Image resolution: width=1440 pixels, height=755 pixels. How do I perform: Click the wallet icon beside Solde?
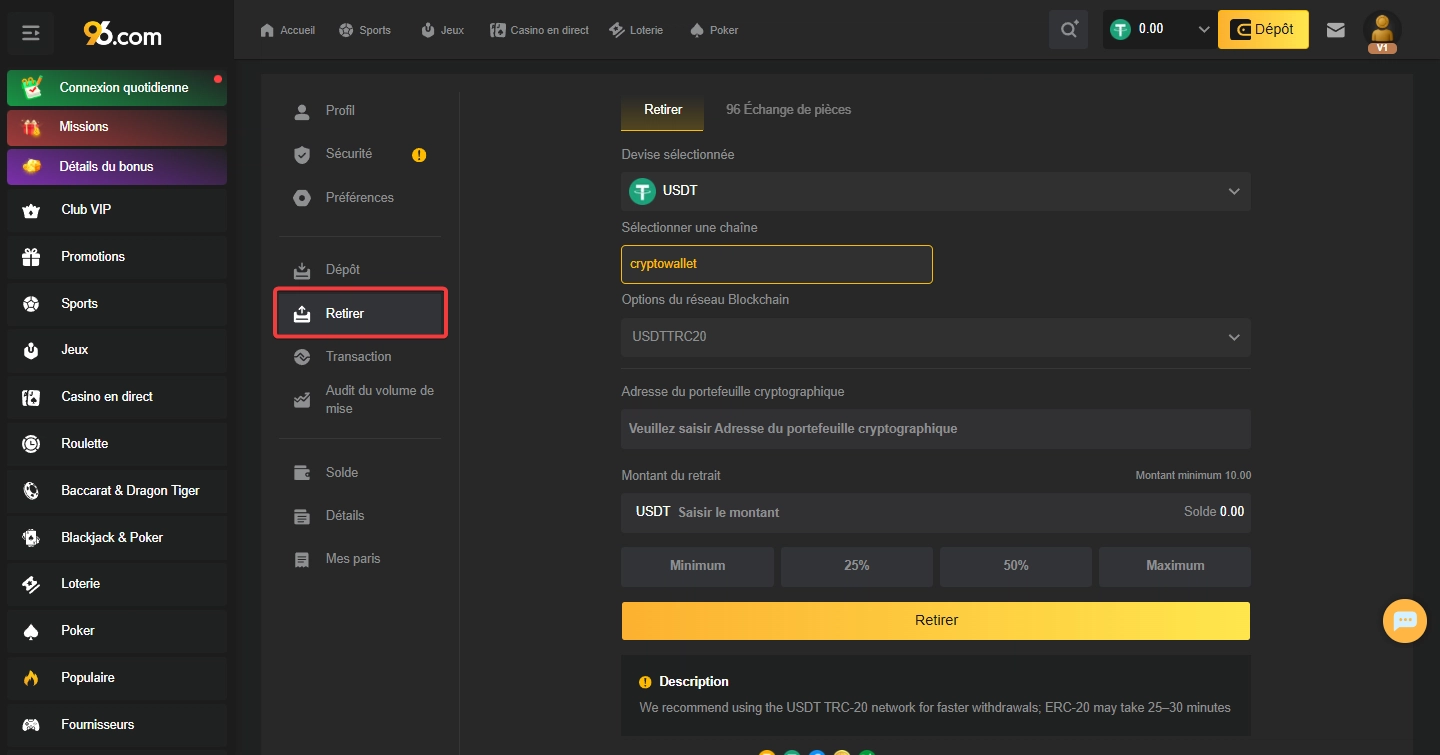pyautogui.click(x=302, y=473)
